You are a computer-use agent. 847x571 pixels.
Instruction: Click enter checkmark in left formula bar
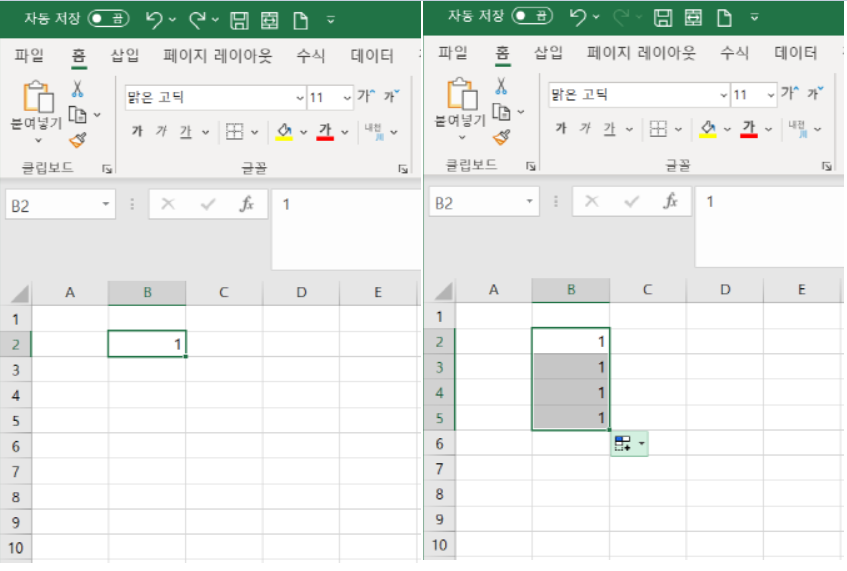[x=208, y=204]
